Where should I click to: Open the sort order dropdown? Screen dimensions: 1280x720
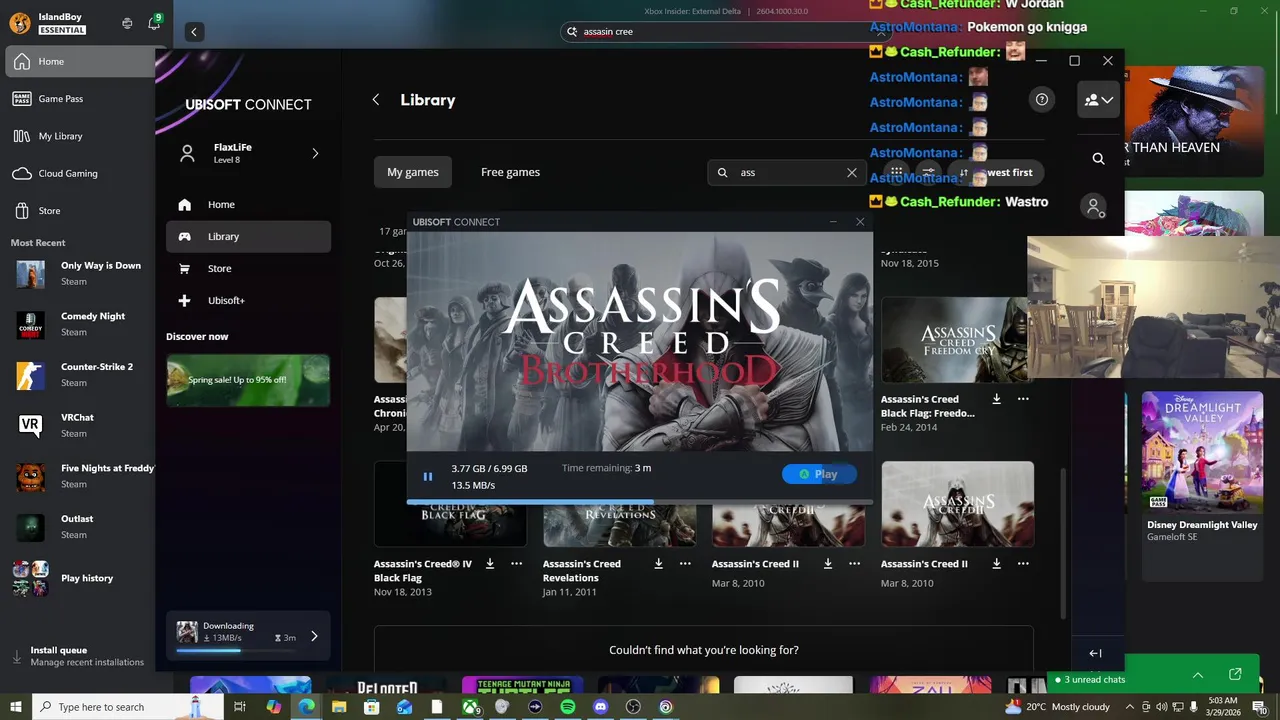tap(997, 172)
